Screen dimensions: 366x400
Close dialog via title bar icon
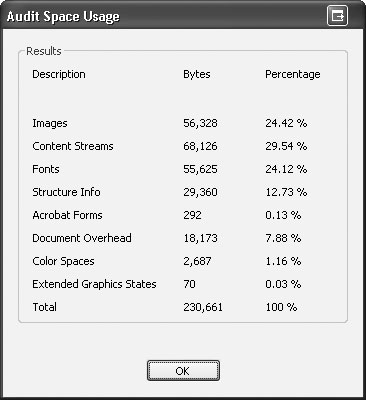tap(337, 15)
